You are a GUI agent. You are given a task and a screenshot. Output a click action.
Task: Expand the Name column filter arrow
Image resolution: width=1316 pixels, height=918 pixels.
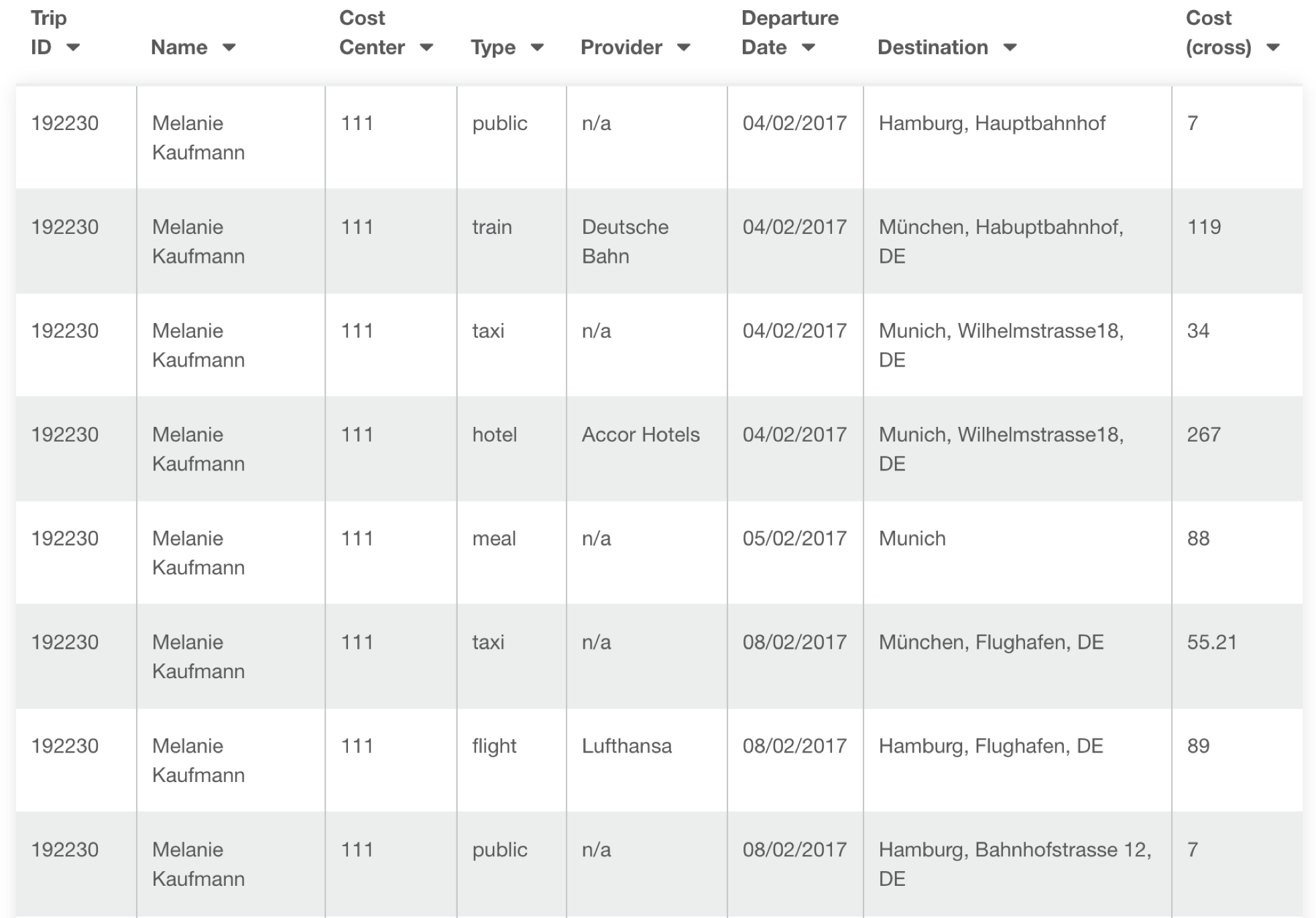click(x=229, y=48)
